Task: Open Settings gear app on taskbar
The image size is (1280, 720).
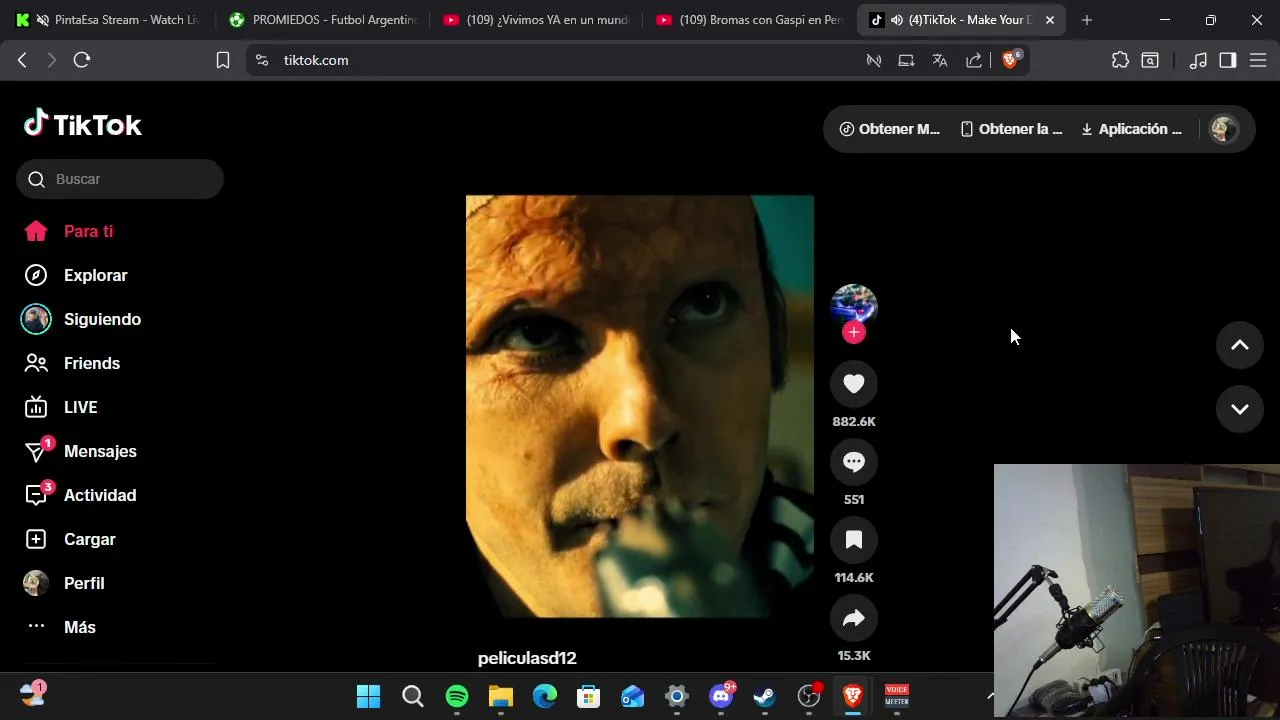Action: coord(677,696)
